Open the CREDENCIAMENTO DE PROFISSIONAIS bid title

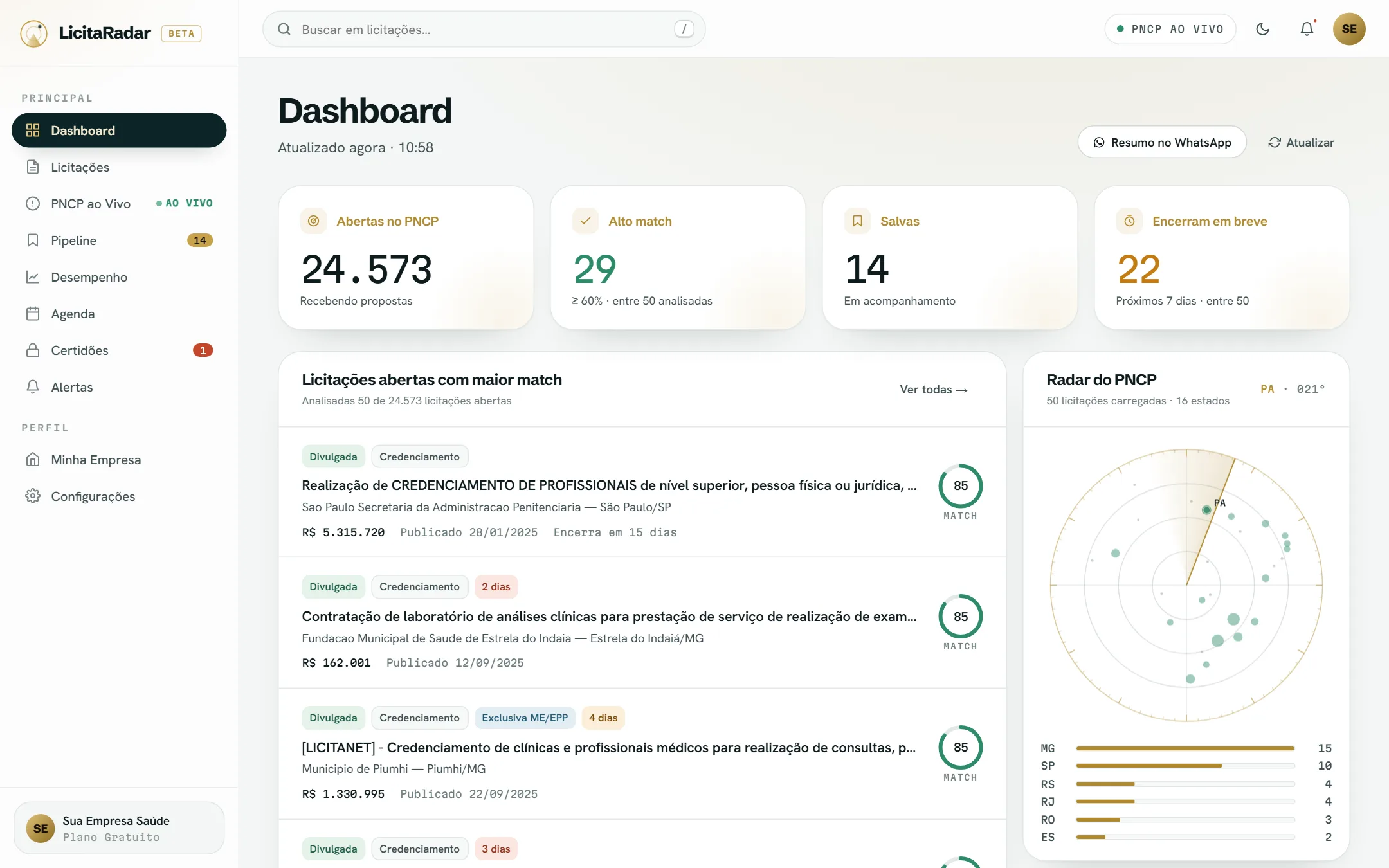(609, 485)
